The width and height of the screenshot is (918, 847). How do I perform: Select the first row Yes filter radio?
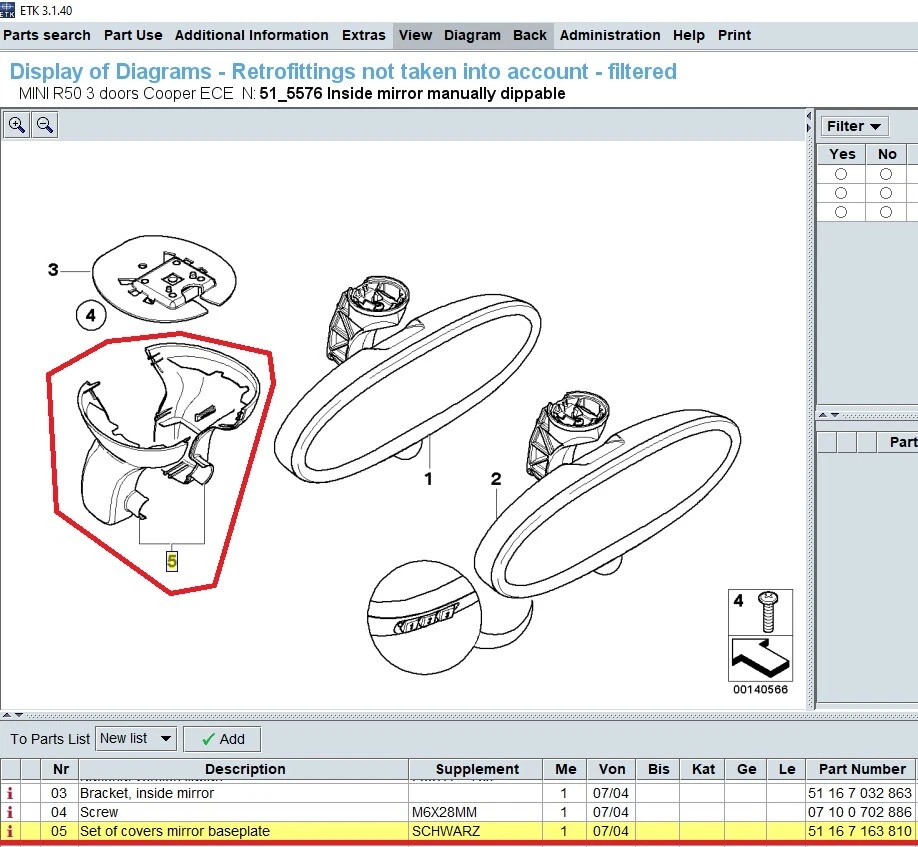pos(842,174)
